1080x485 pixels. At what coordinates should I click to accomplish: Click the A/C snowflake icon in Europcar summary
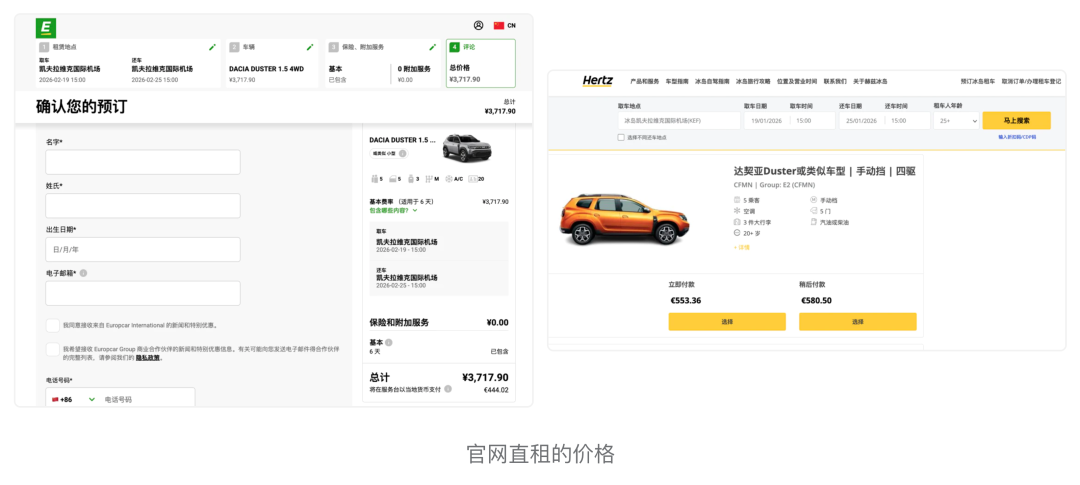[x=449, y=179]
